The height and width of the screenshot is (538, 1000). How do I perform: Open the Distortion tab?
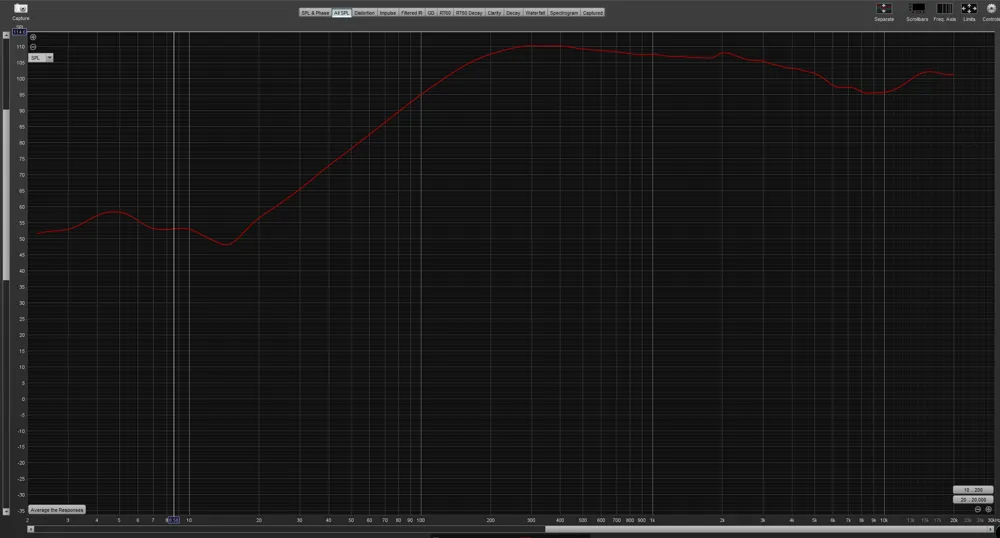point(364,13)
